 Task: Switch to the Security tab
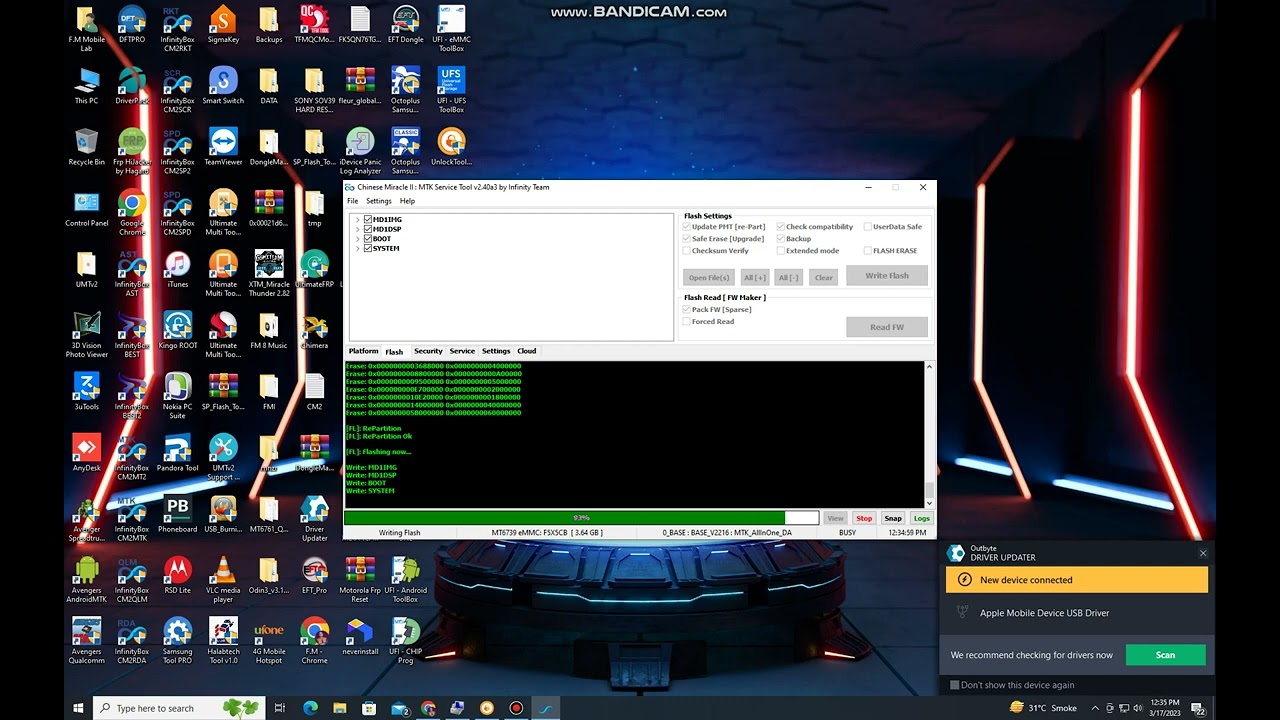[x=428, y=351]
